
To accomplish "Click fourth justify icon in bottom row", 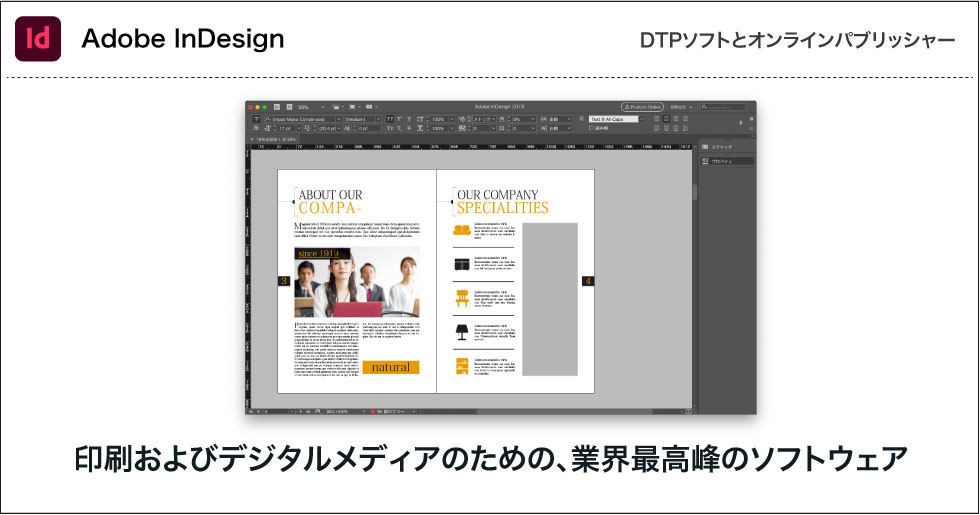I will 686,128.
